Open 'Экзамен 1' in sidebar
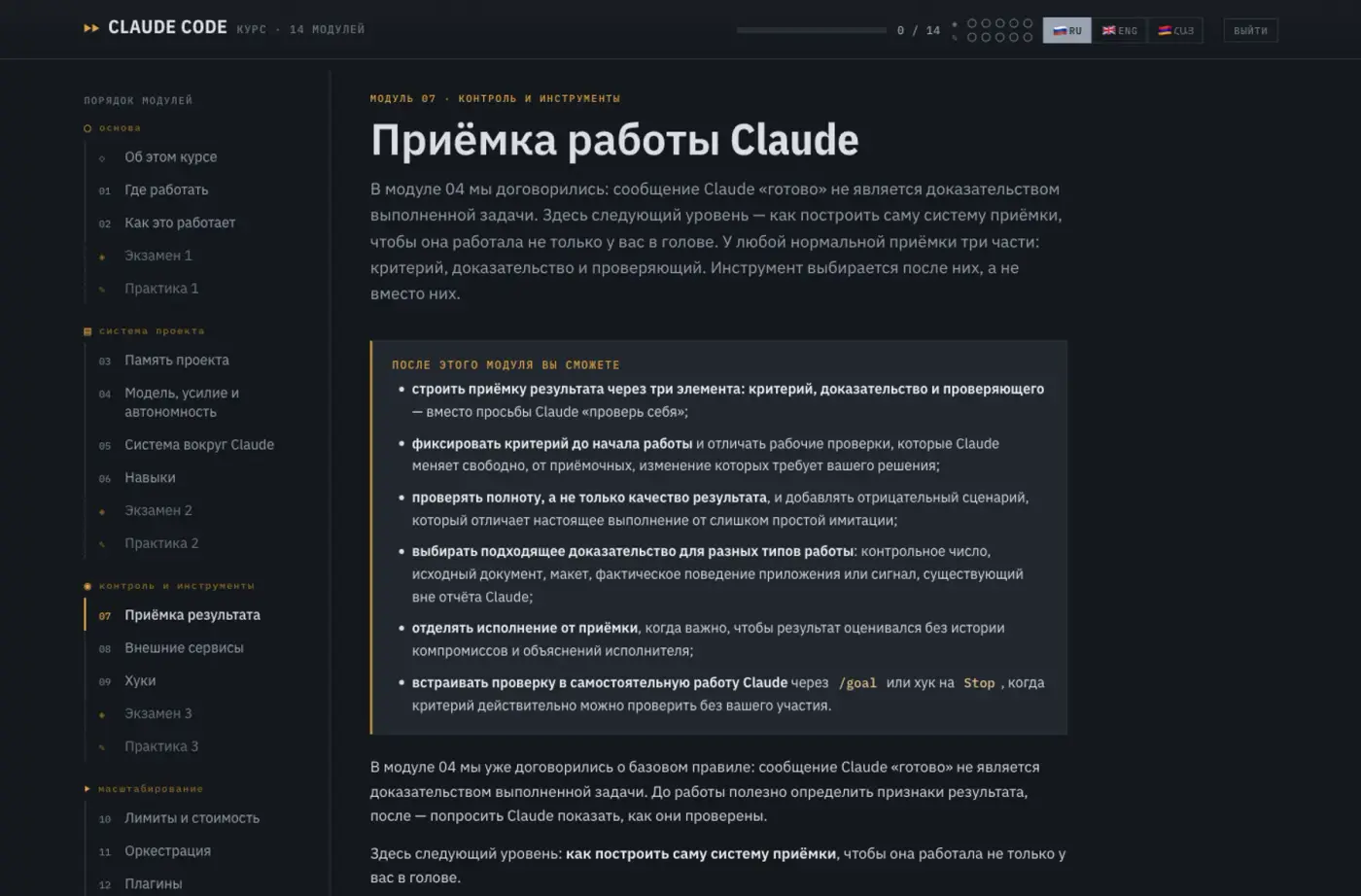 158,256
